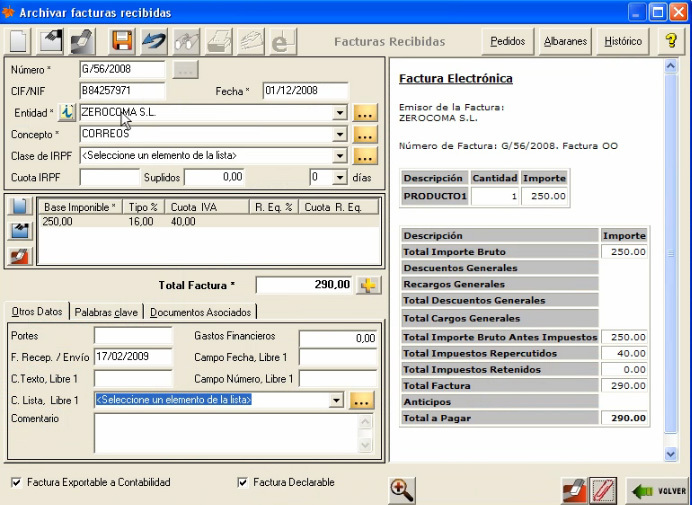Click the Cuota IRPF input field
Viewport: 692px width, 505px height.
tap(109, 178)
